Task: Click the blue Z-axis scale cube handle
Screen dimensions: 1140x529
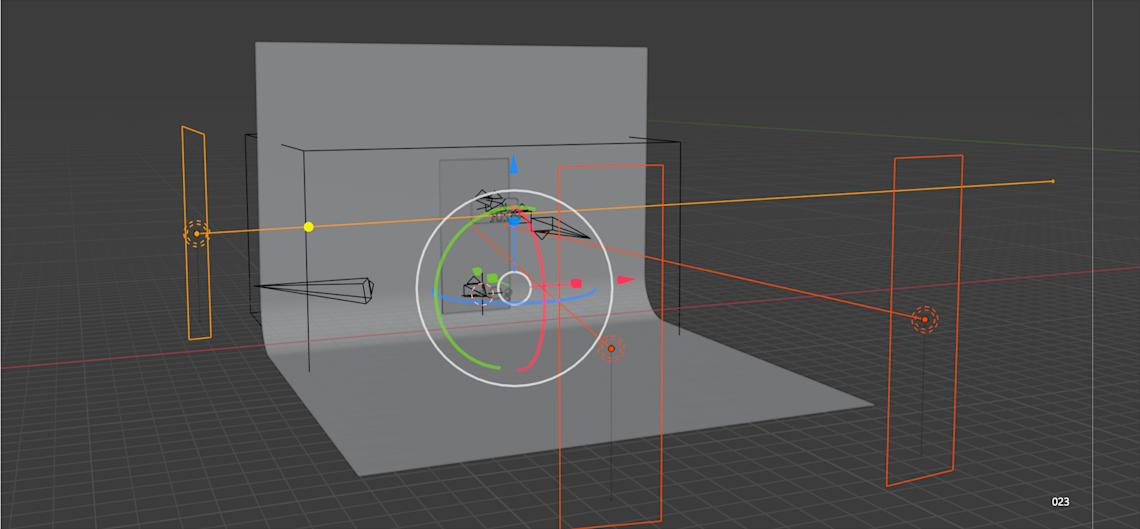Action: tap(514, 220)
